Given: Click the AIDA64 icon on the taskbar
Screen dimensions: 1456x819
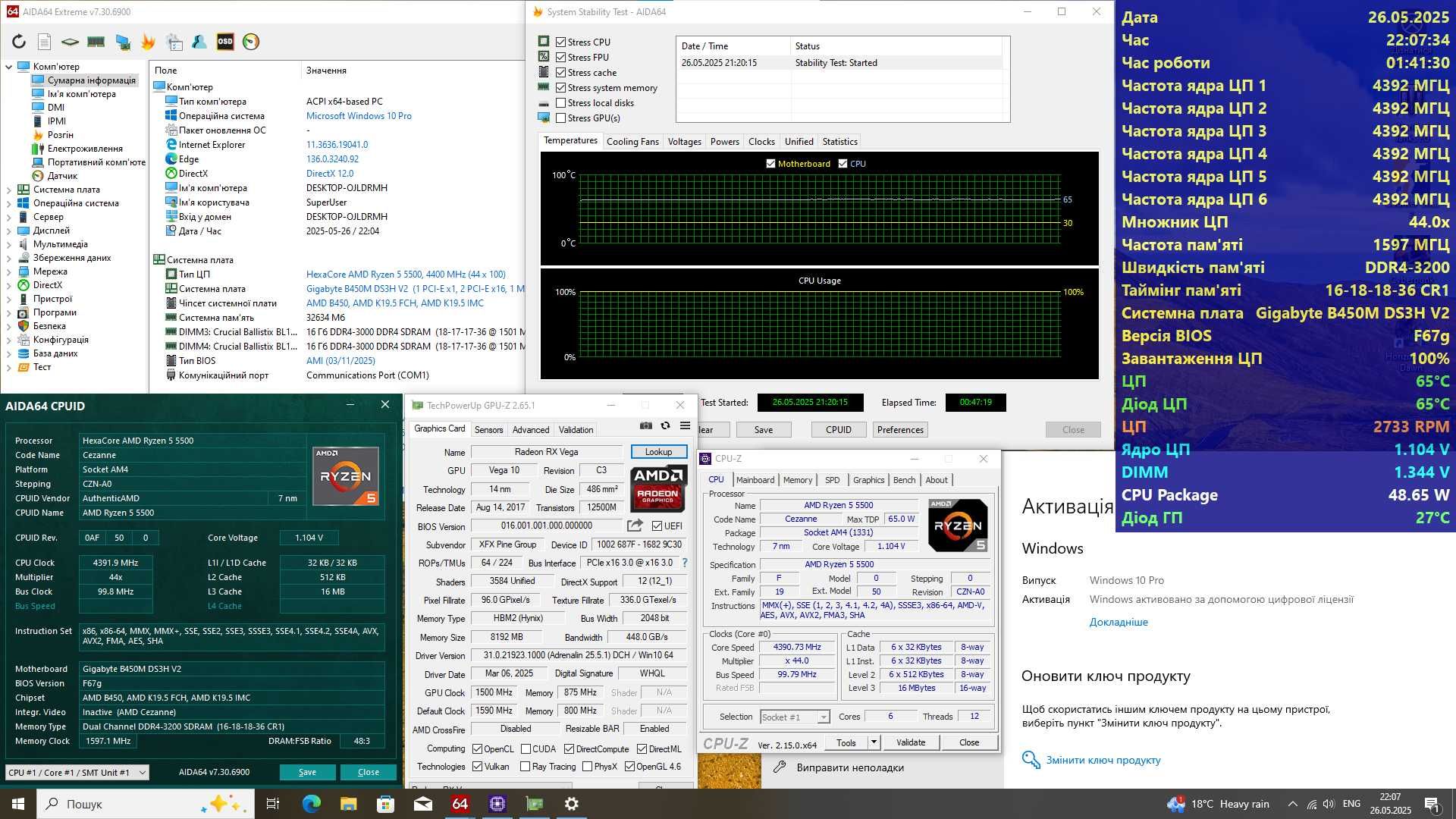Looking at the screenshot, I should [460, 804].
